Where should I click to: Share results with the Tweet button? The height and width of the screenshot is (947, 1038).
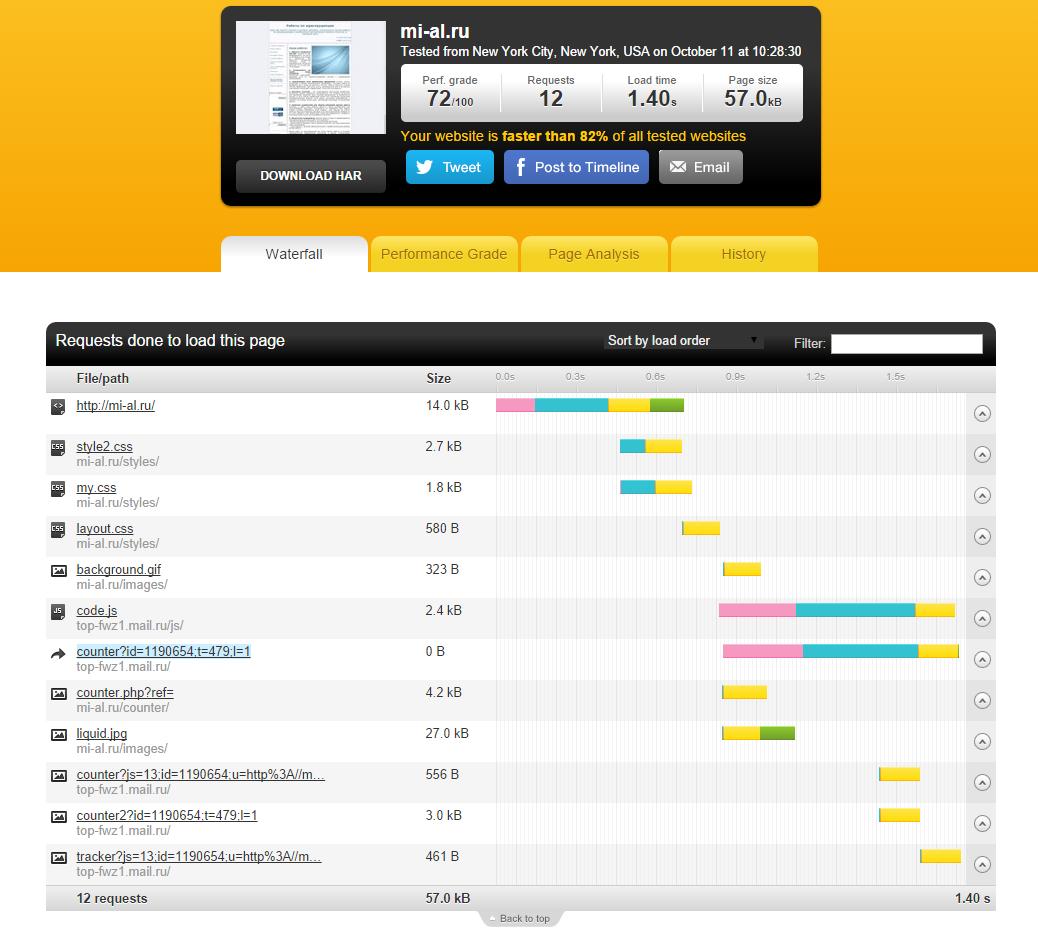449,167
